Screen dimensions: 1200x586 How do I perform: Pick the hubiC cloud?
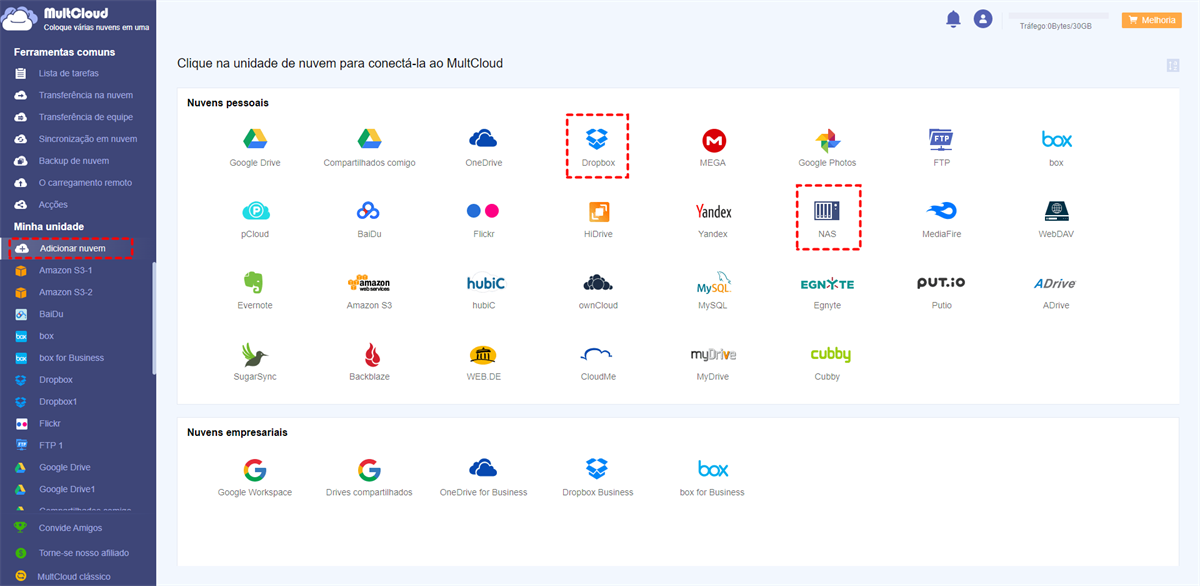click(x=483, y=284)
